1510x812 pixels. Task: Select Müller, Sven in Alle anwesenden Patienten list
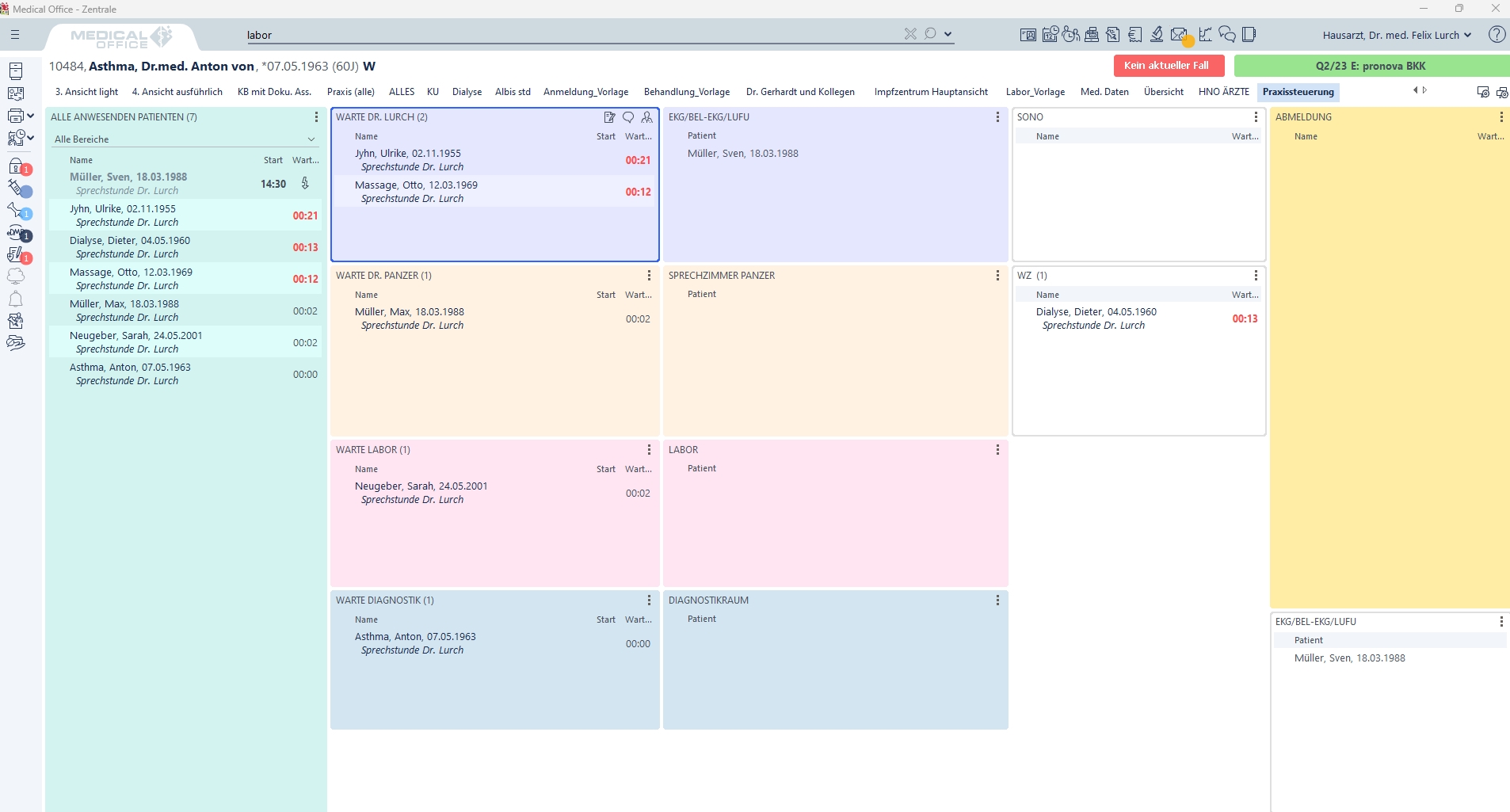[186, 184]
